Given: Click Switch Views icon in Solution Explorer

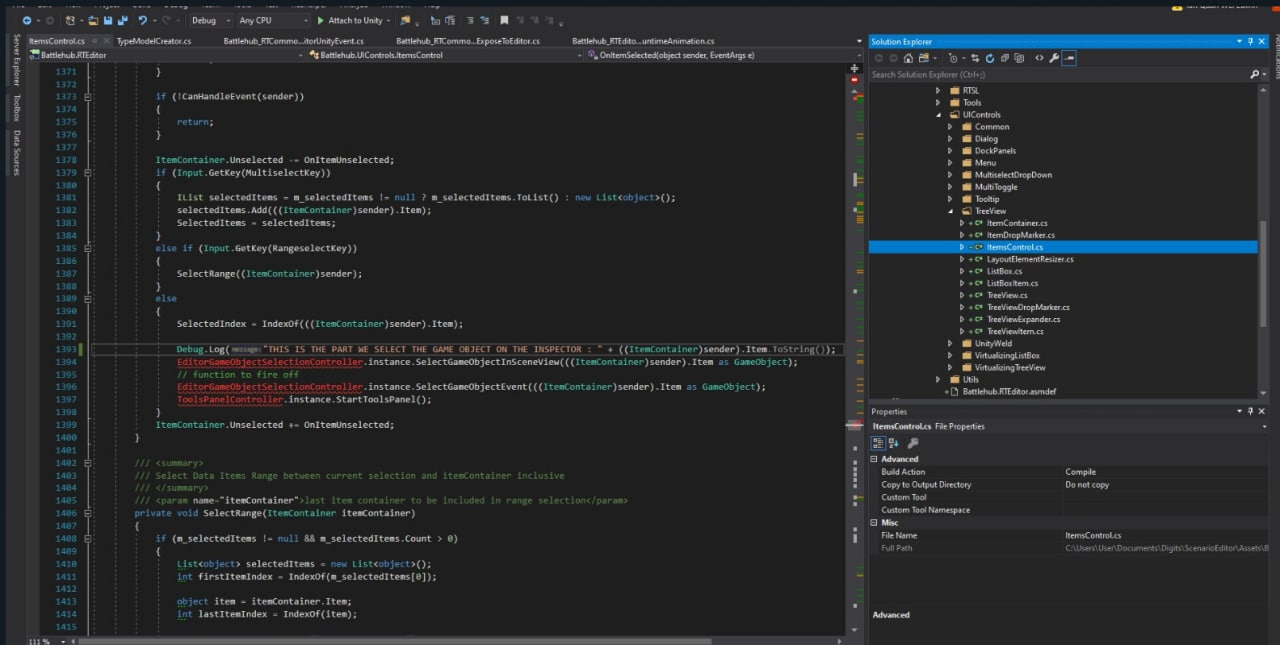Looking at the screenshot, I should (924, 58).
